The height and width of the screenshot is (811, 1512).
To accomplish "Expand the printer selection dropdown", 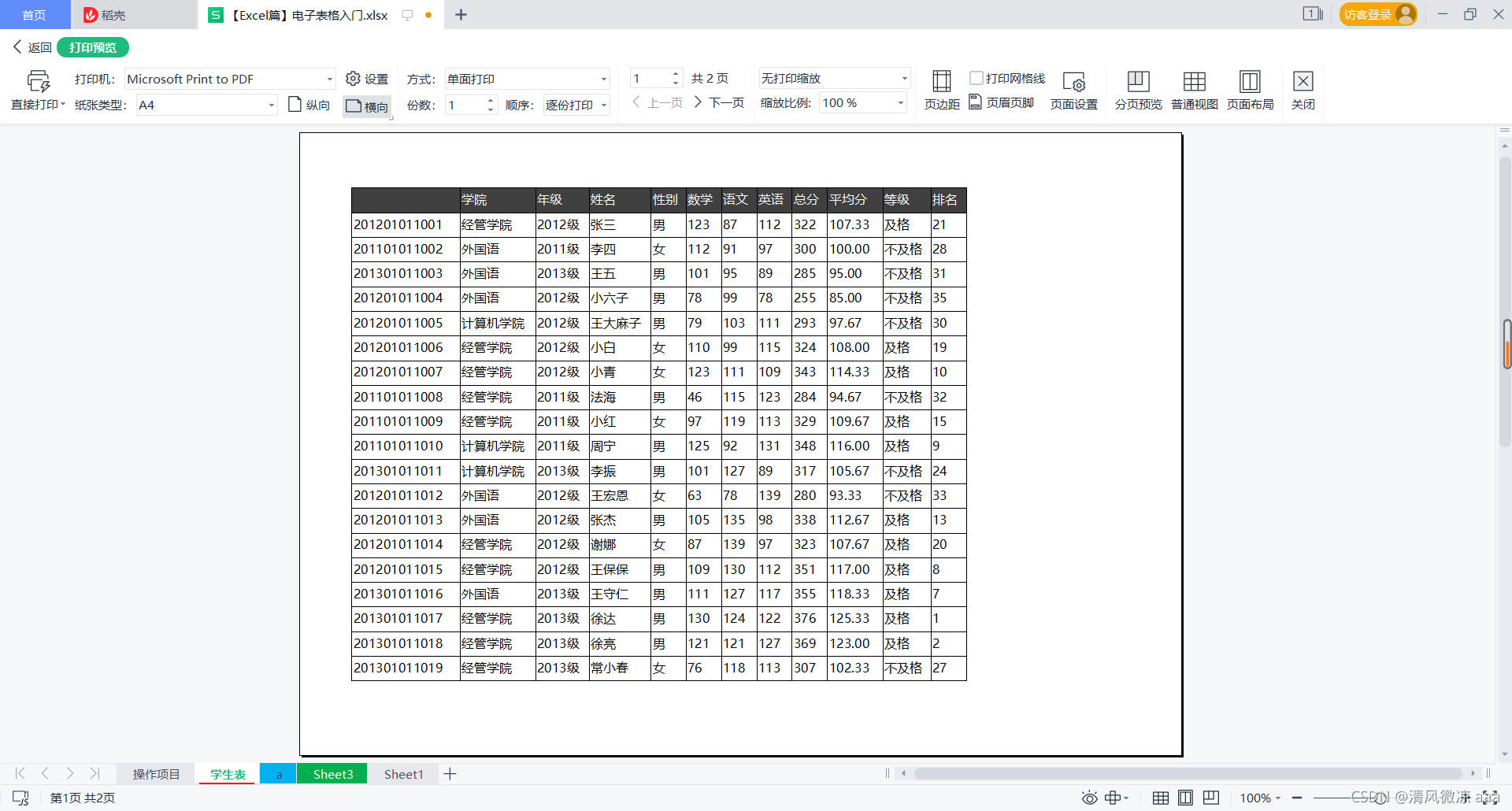I will click(x=330, y=79).
